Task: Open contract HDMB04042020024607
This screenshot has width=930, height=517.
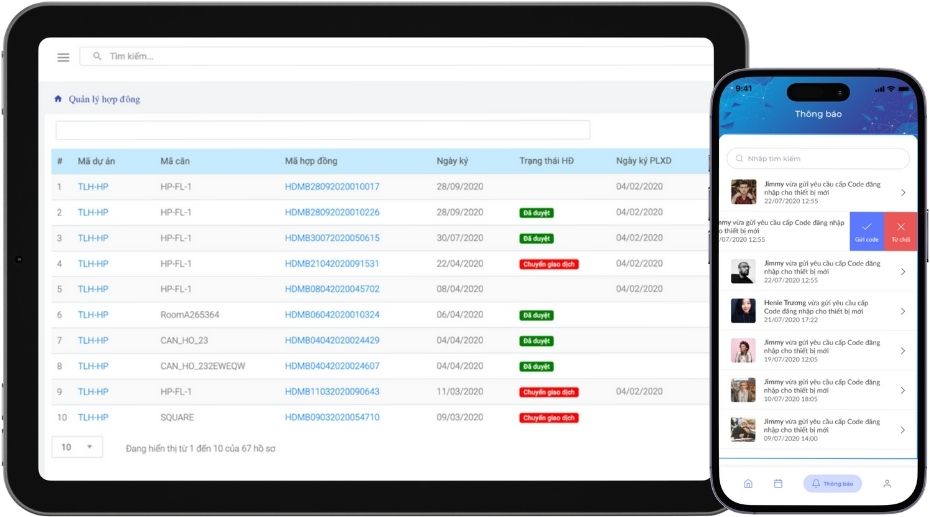Action: pos(332,366)
